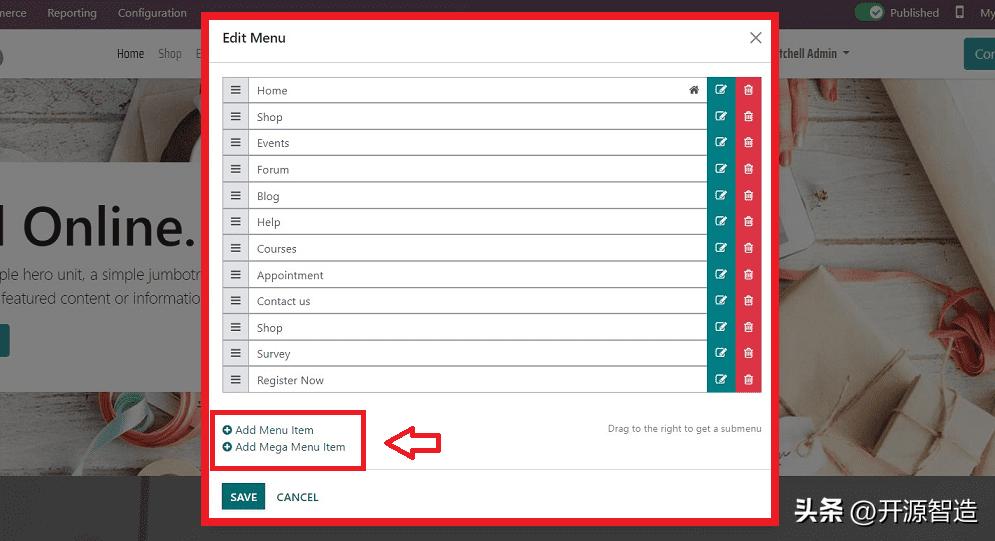Cancel editing the menu
The height and width of the screenshot is (541, 995).
click(297, 497)
